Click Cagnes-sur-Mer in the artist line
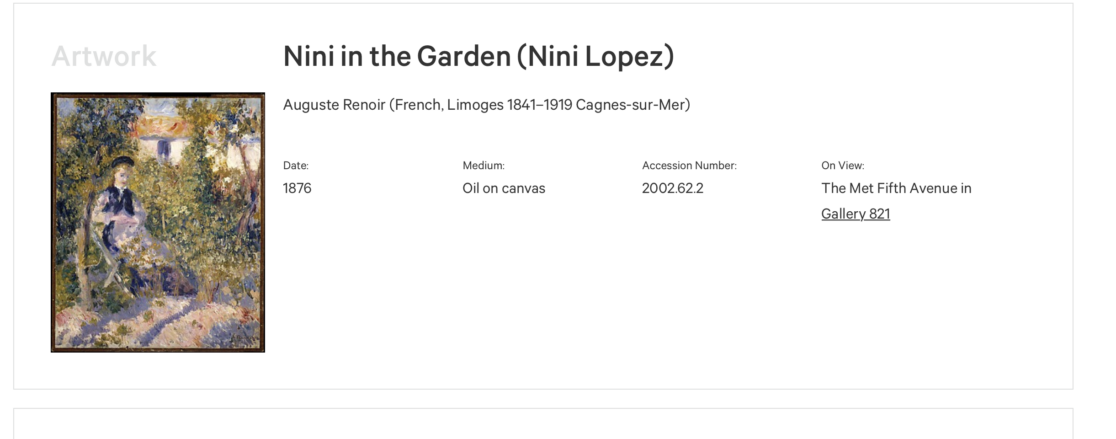Image resolution: width=1116 pixels, height=439 pixels. click(x=632, y=105)
